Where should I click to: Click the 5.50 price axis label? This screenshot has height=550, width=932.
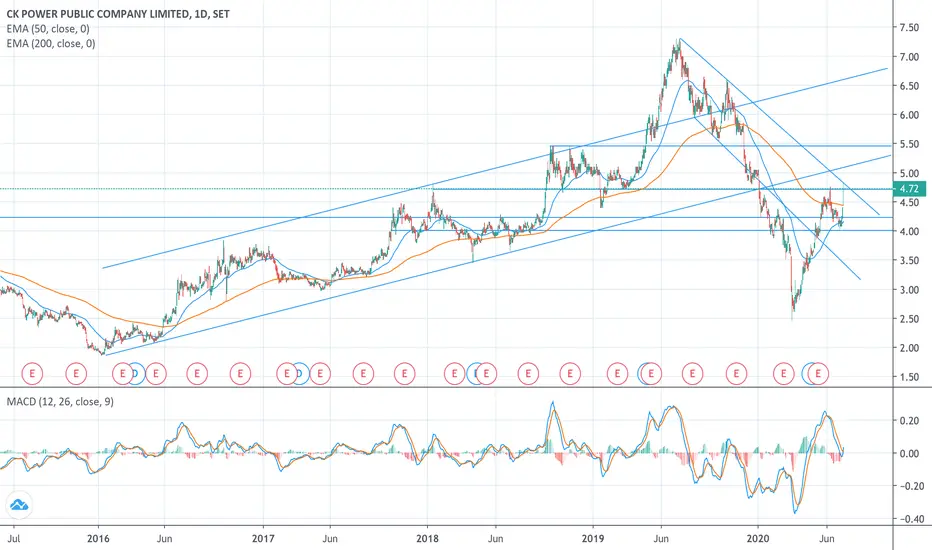(x=909, y=144)
